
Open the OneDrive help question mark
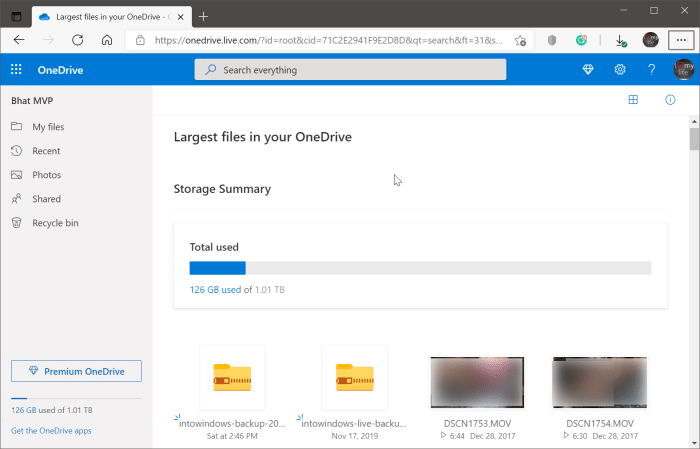(x=651, y=70)
